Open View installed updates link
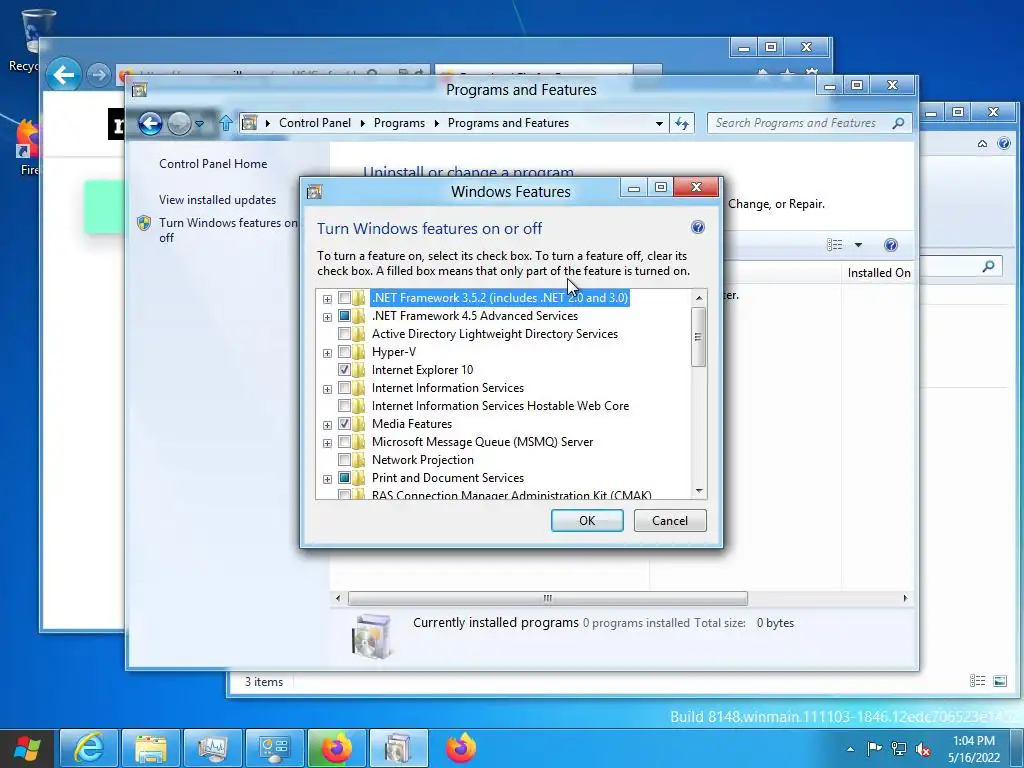The width and height of the screenshot is (1024, 768). [x=217, y=200]
